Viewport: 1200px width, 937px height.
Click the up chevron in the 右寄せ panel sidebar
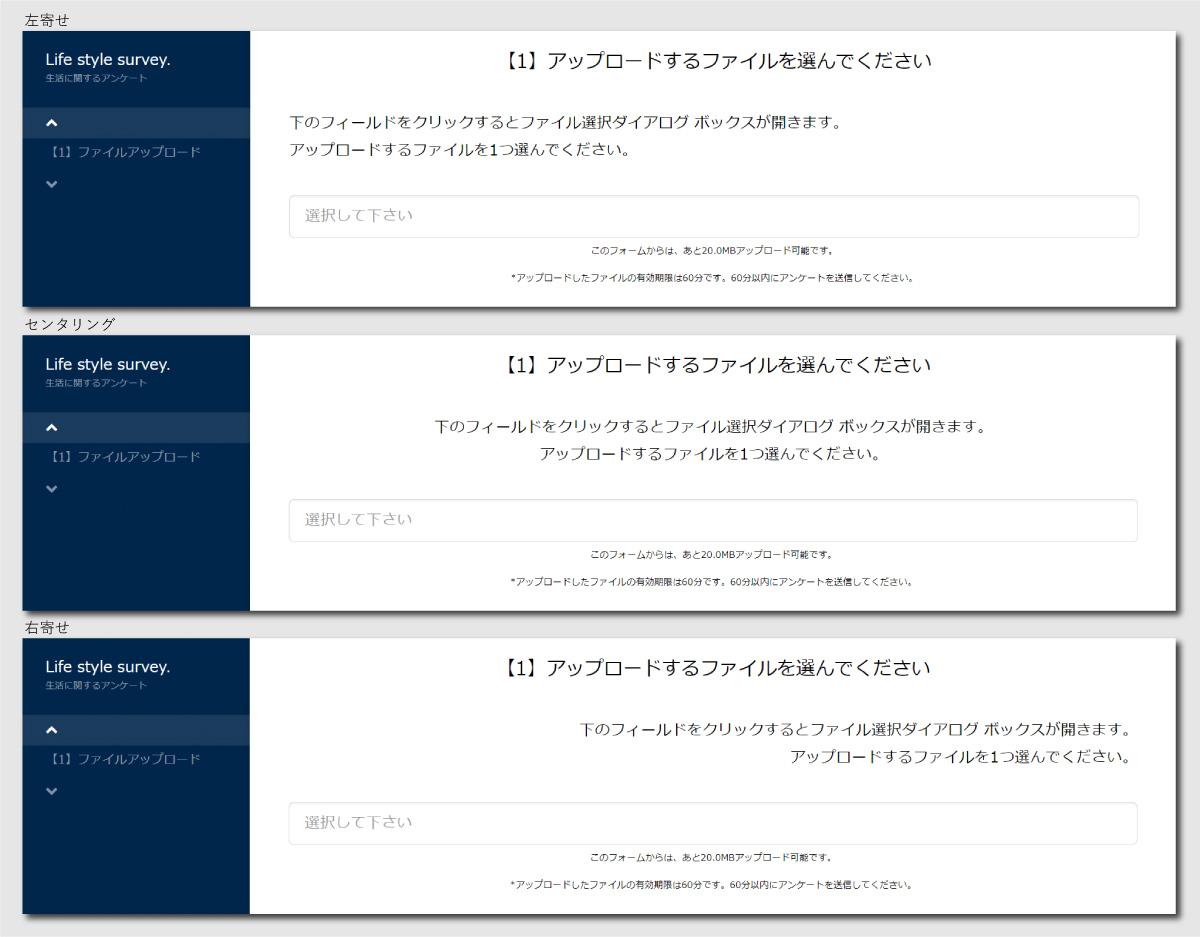click(x=52, y=730)
